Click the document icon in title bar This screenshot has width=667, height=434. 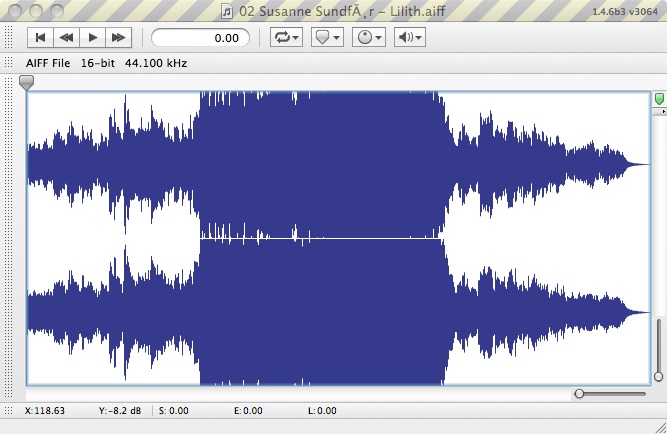coord(227,12)
